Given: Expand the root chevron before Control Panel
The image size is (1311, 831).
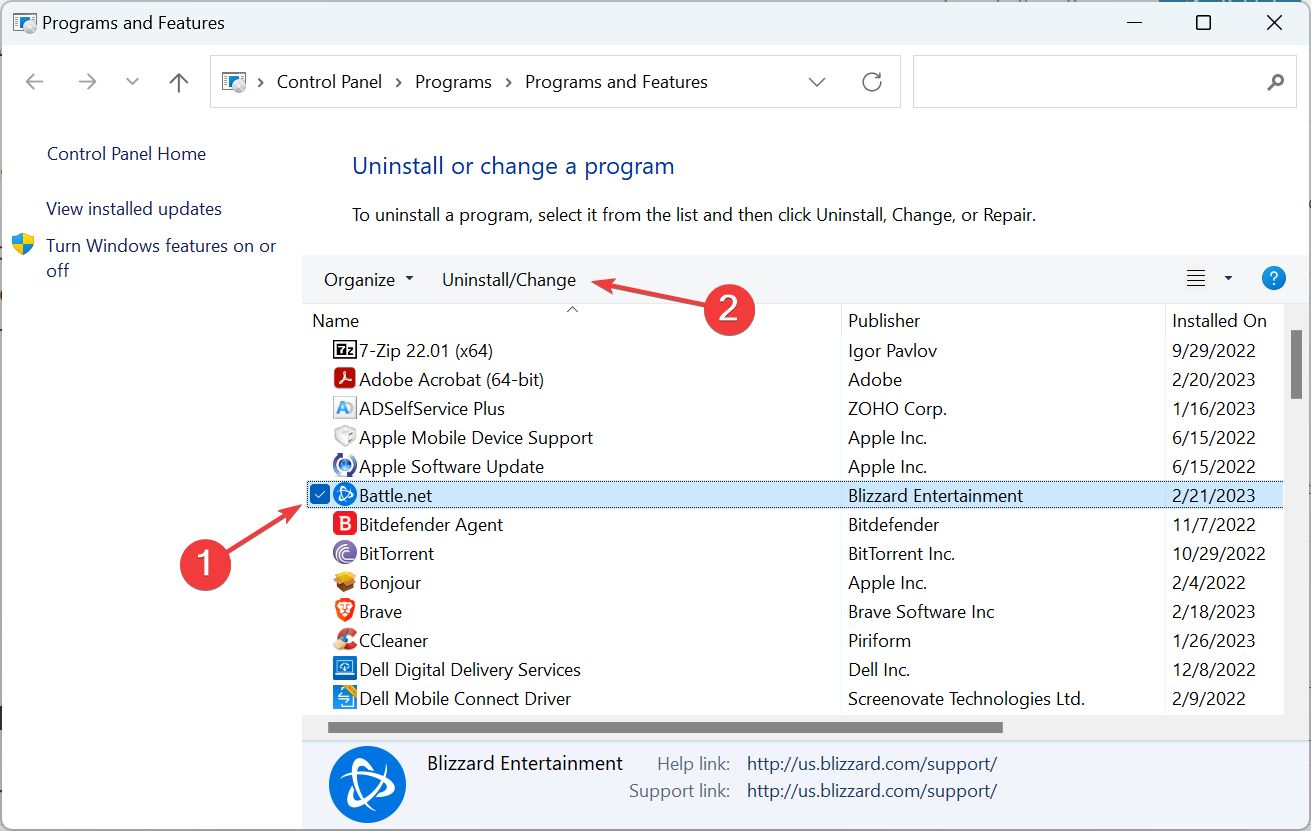Looking at the screenshot, I should (x=261, y=82).
